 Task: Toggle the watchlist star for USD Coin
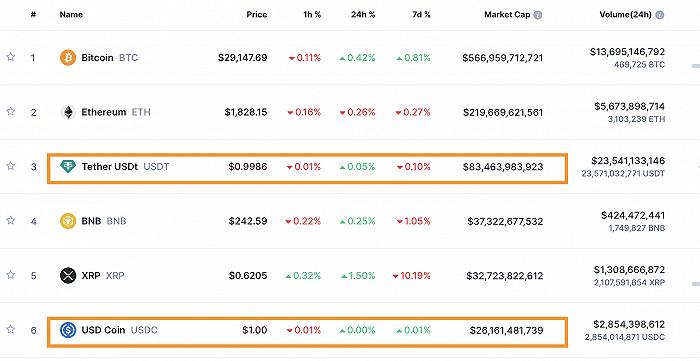[x=11, y=329]
